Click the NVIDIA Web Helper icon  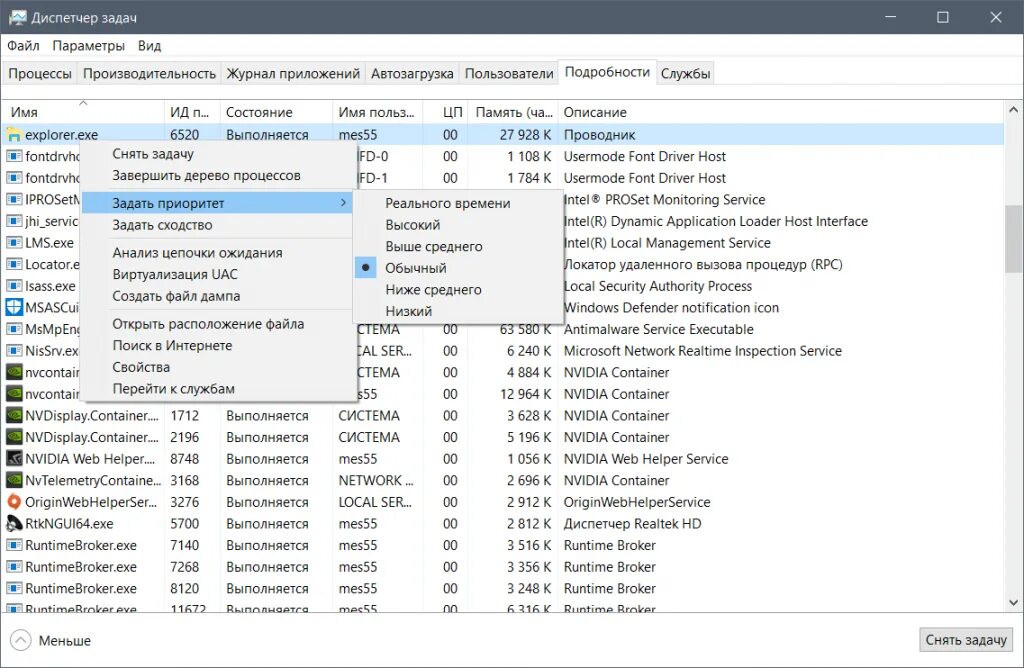pos(14,459)
